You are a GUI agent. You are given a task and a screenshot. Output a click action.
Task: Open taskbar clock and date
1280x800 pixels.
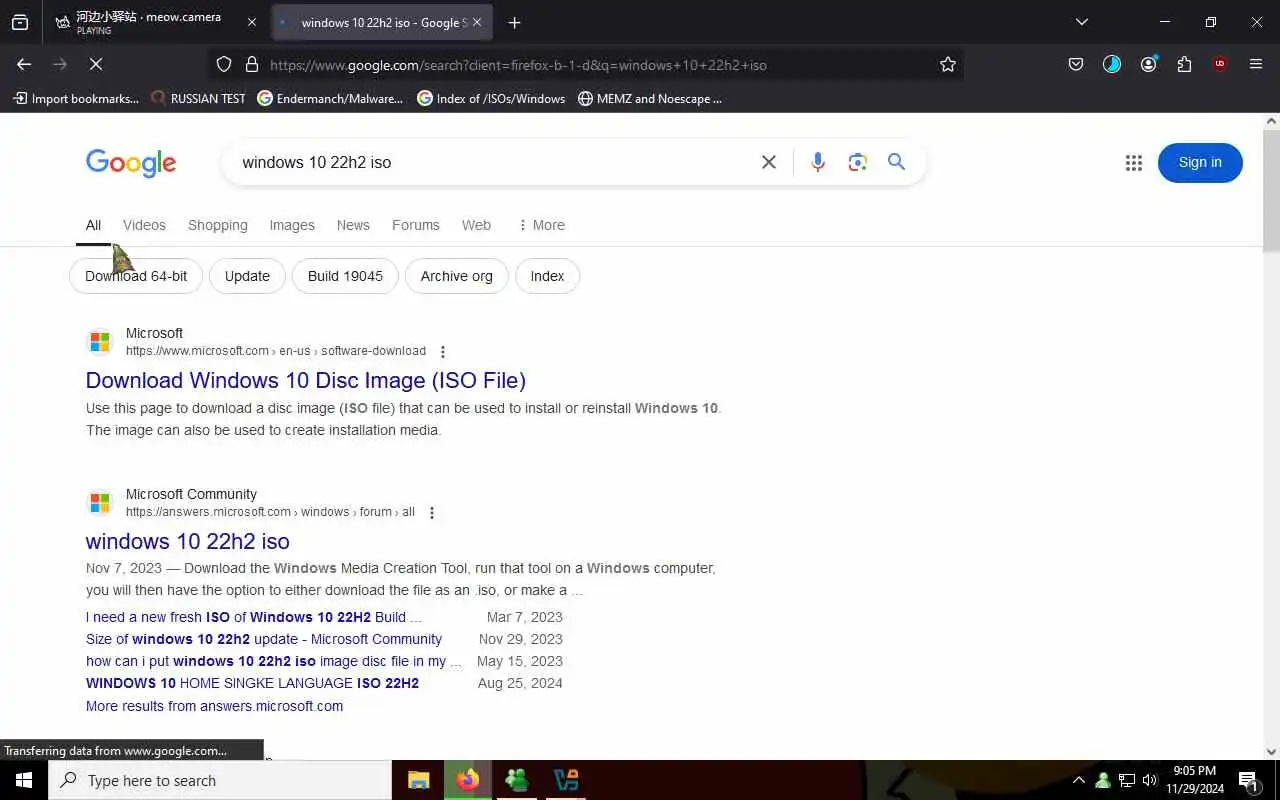(x=1195, y=780)
